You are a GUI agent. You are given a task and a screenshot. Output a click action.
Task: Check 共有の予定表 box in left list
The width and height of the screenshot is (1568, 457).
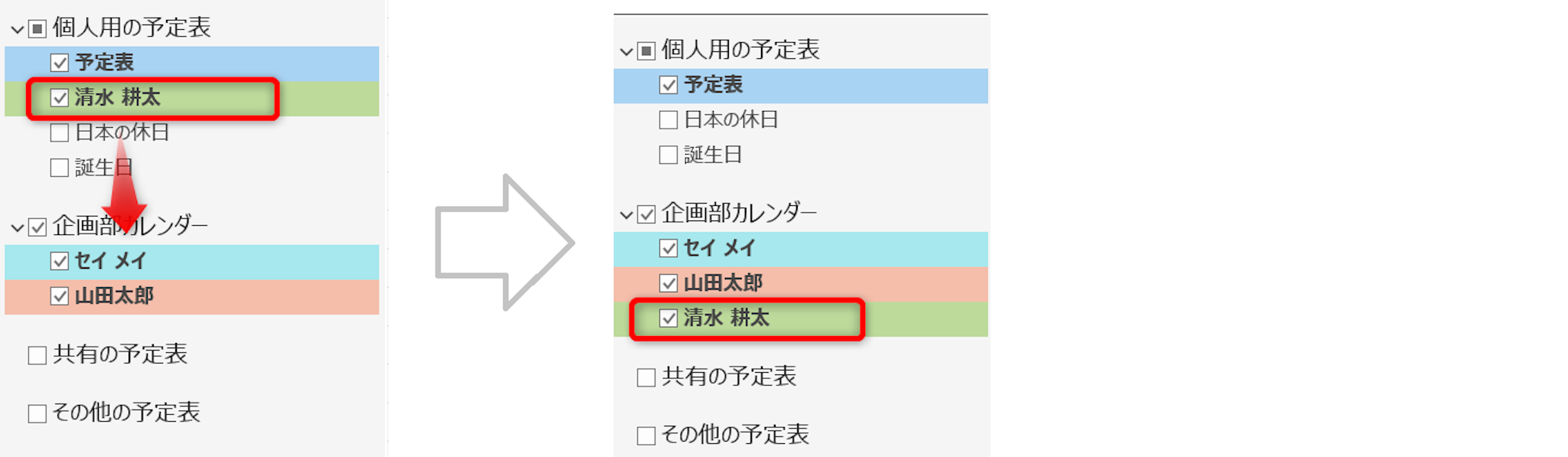click(37, 355)
